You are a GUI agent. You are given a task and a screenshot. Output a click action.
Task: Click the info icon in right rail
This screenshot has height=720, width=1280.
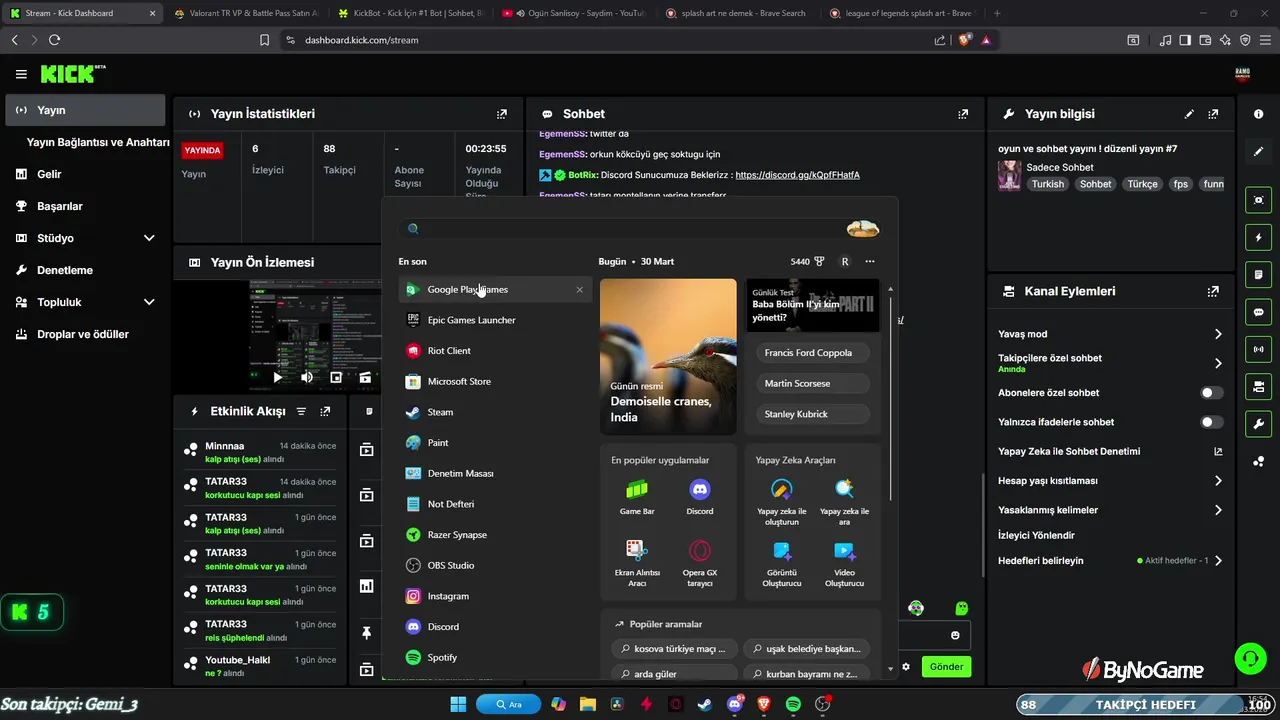[1259, 115]
